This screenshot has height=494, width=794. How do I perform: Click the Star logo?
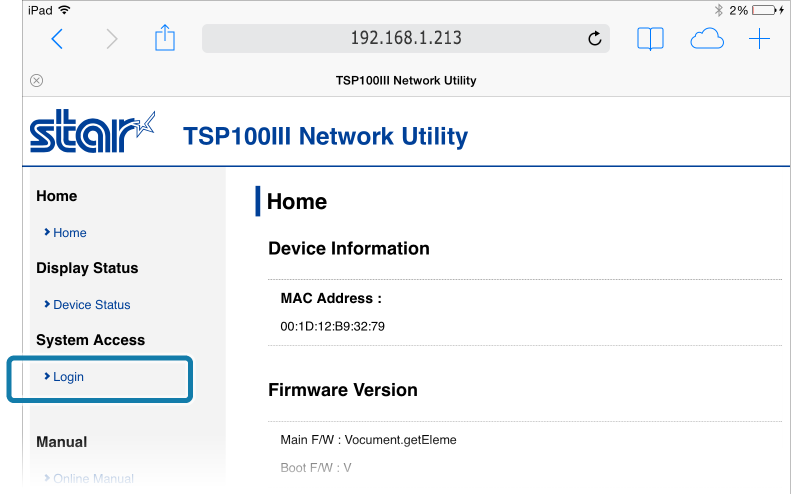point(92,131)
